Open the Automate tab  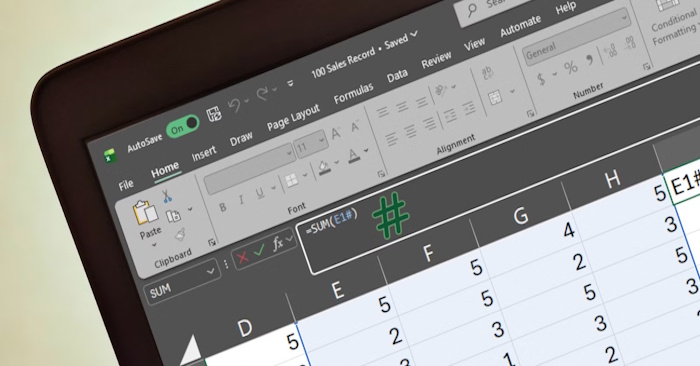tap(520, 26)
